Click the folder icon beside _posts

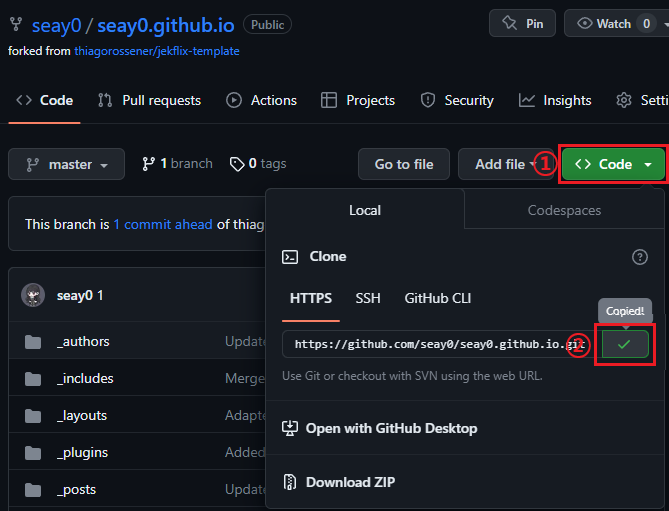[33, 490]
